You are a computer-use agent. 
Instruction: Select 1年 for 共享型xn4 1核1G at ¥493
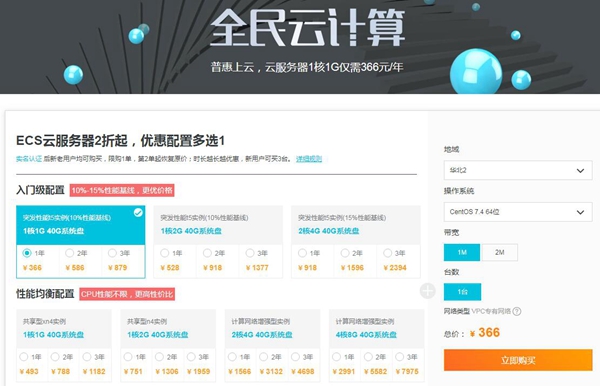pos(24,357)
